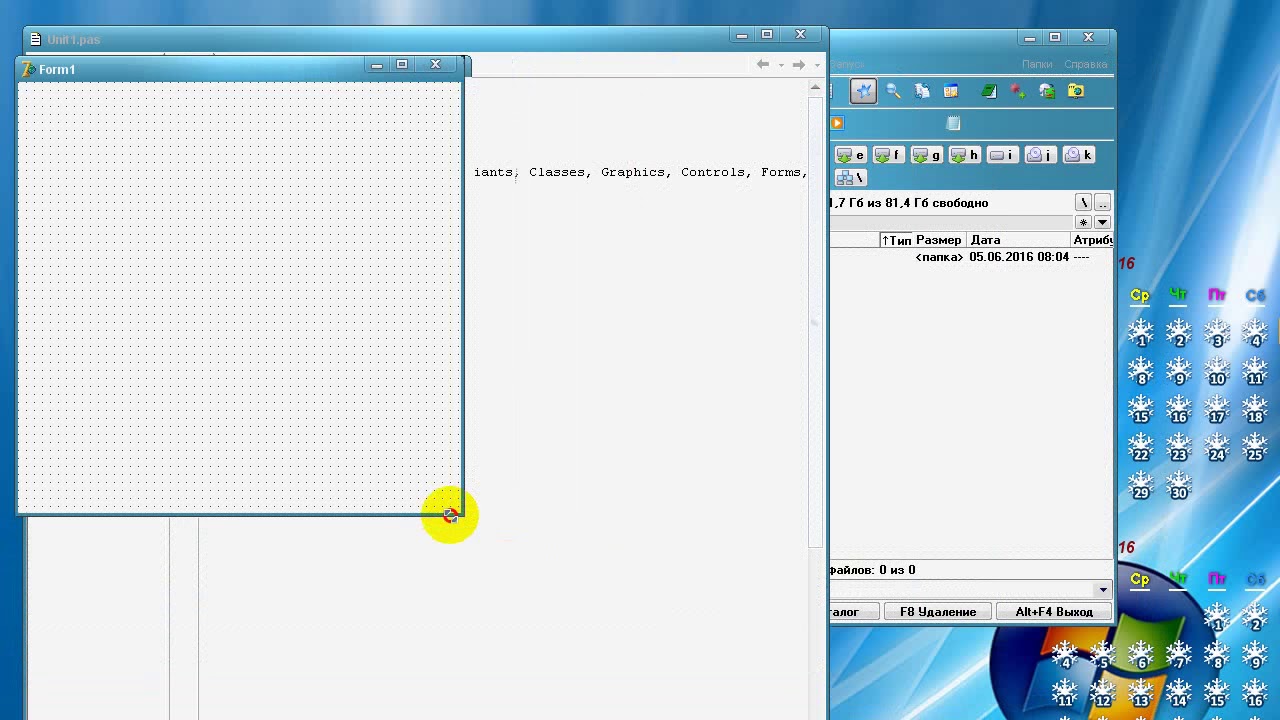Click the Form1 window title bar
The width and height of the screenshot is (1280, 720).
coord(240,68)
